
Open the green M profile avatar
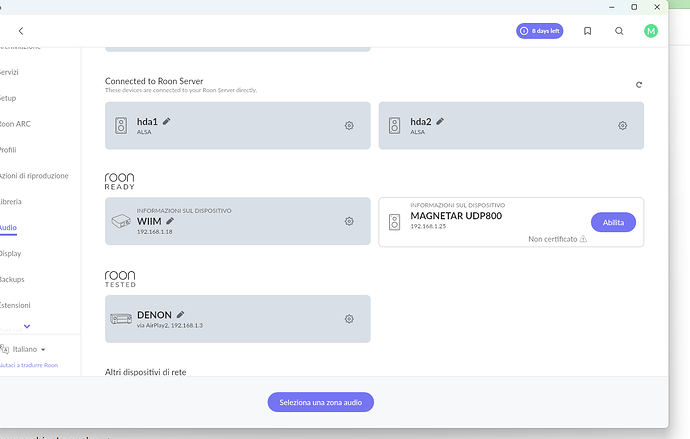coord(652,31)
